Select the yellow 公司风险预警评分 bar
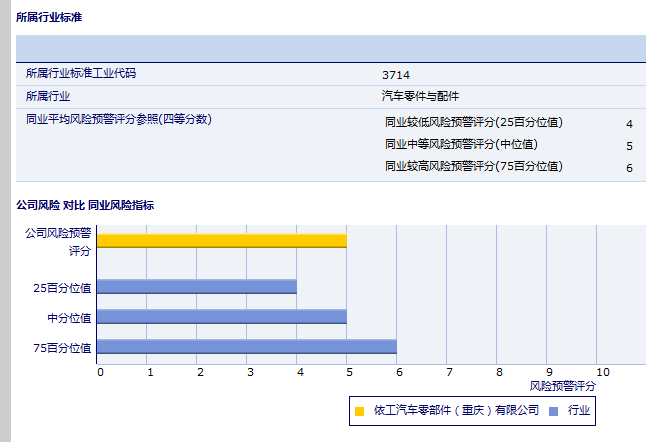This screenshot has width=656, height=442. point(221,240)
